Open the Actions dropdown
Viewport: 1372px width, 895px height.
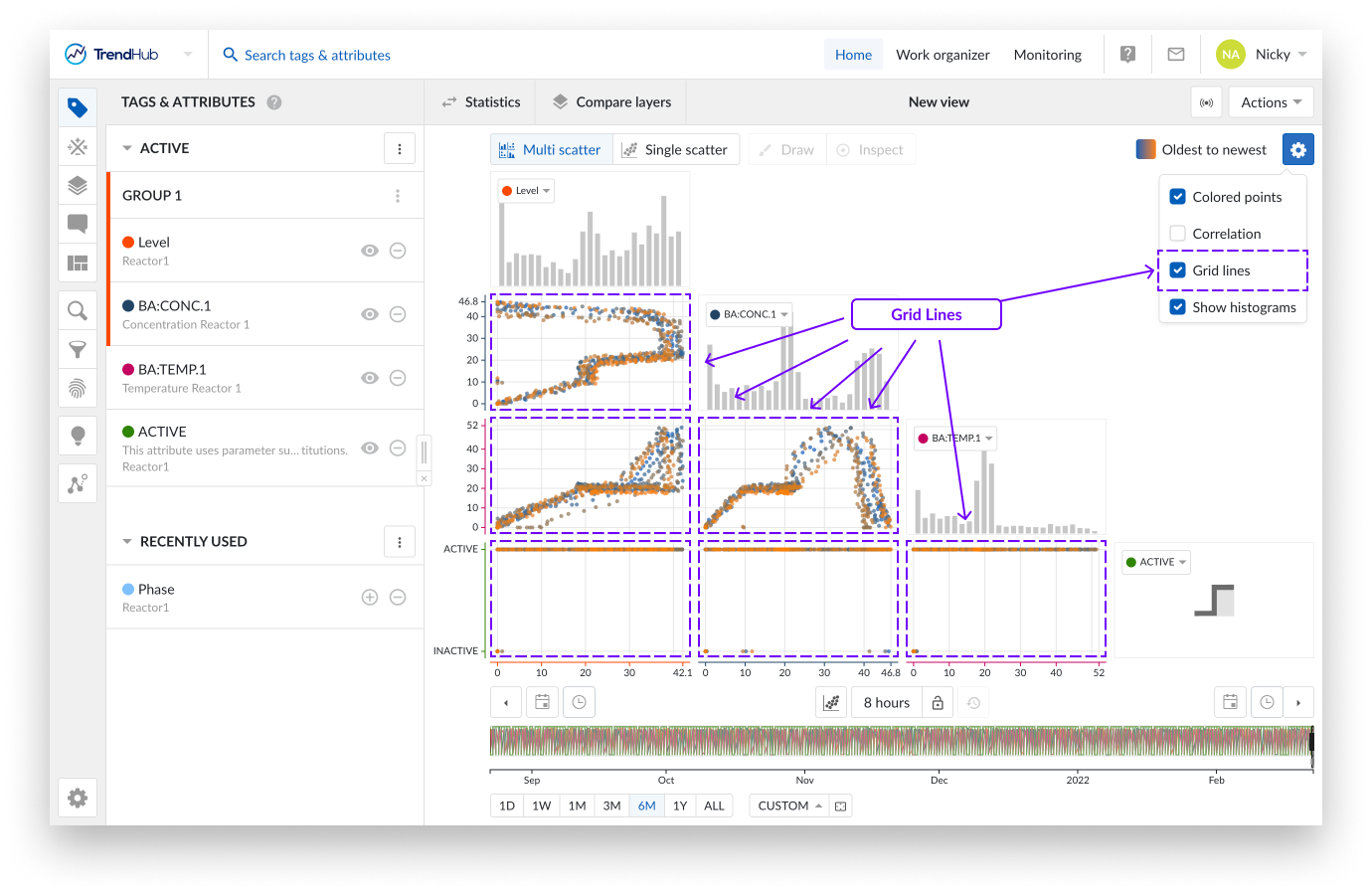(x=1271, y=102)
